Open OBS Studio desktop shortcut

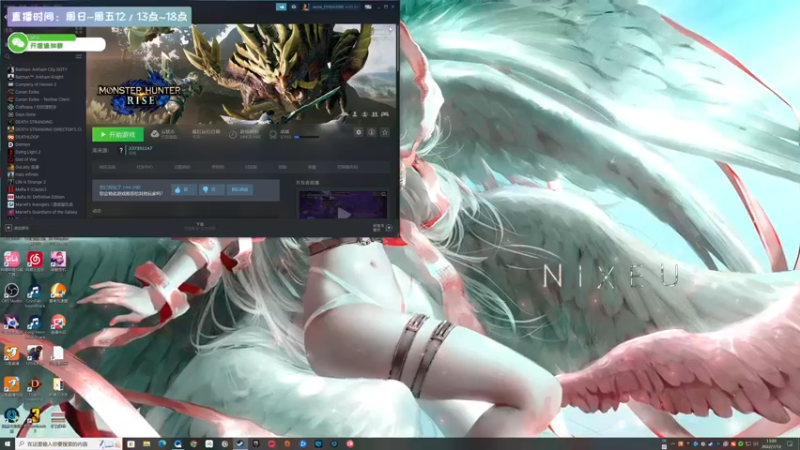pyautogui.click(x=11, y=291)
